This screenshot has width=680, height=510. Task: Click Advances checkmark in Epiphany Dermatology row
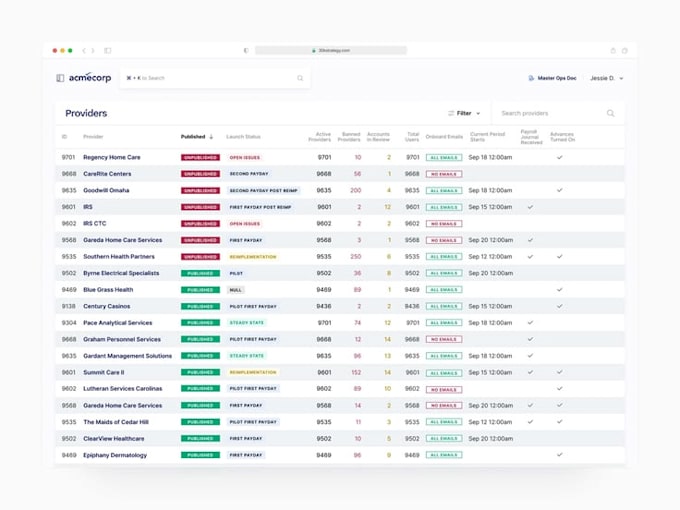pos(560,455)
